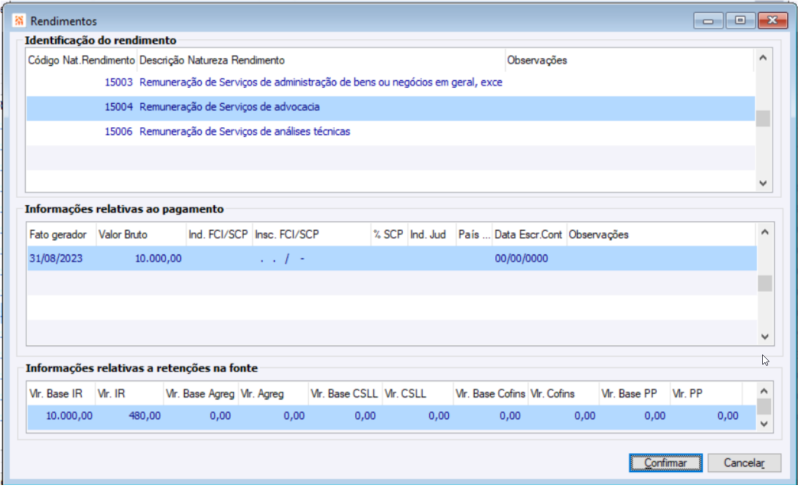Click code cell 15006
The height and width of the screenshot is (488, 800).
point(118,132)
